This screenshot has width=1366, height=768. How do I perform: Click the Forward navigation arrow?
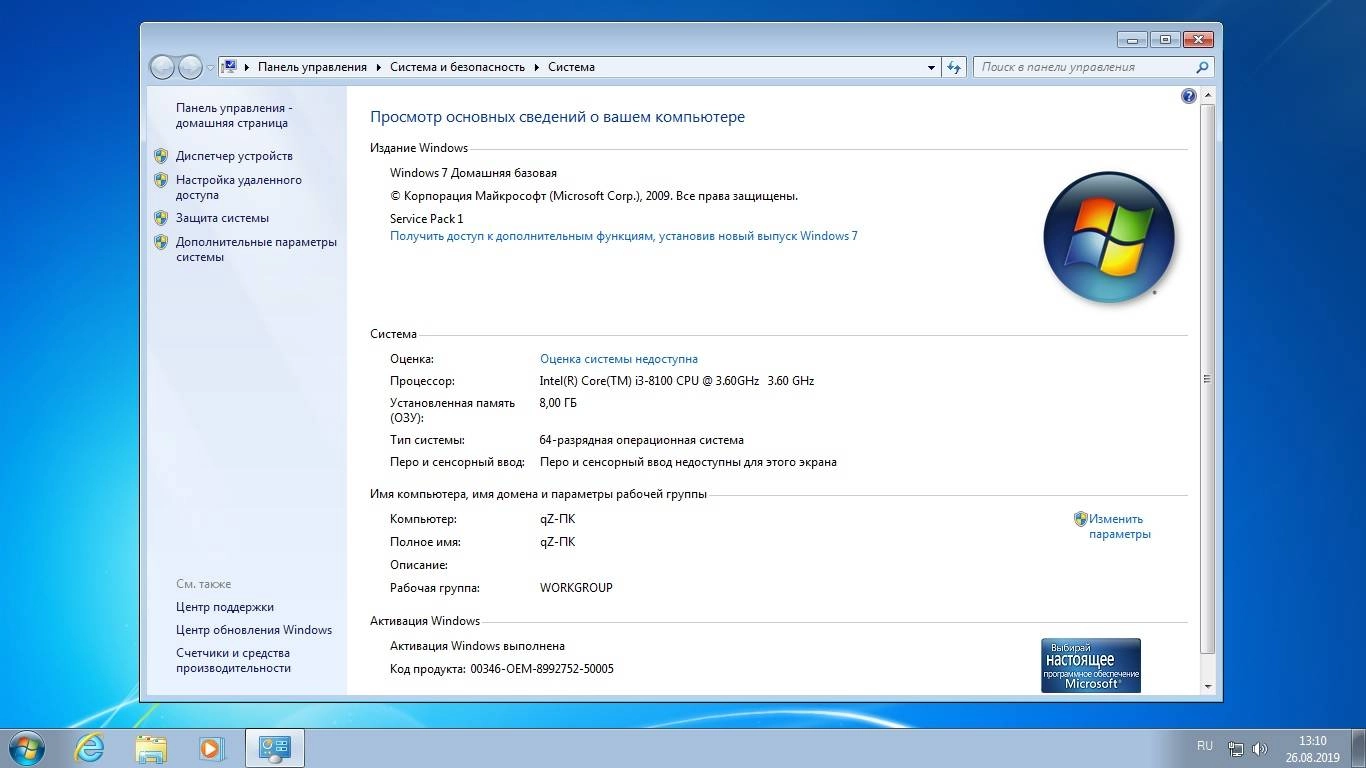coord(190,67)
